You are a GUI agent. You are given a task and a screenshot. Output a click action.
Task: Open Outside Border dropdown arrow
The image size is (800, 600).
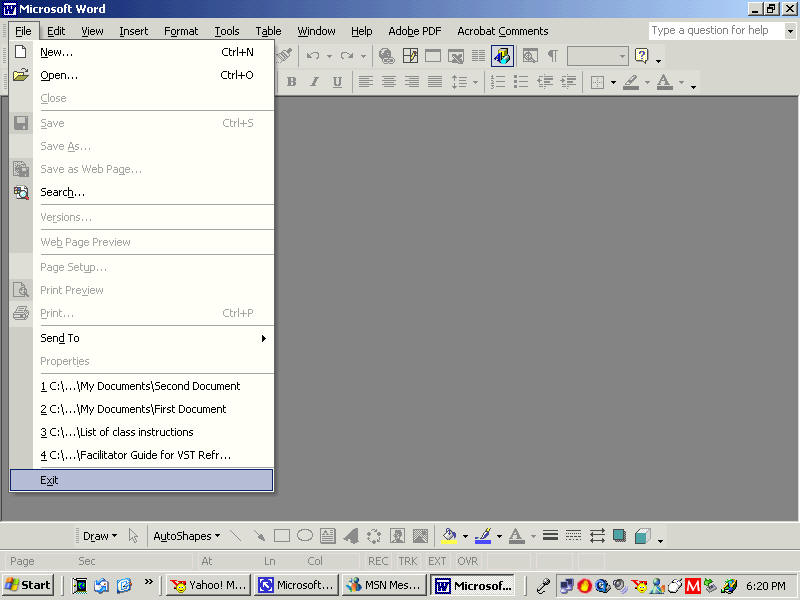(613, 82)
